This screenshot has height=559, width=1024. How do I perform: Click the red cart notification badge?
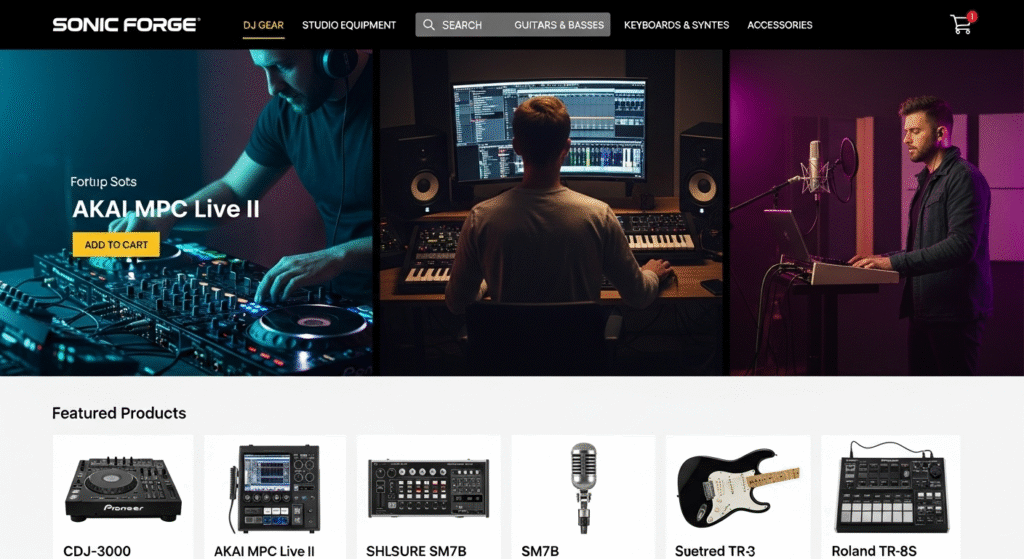[972, 16]
